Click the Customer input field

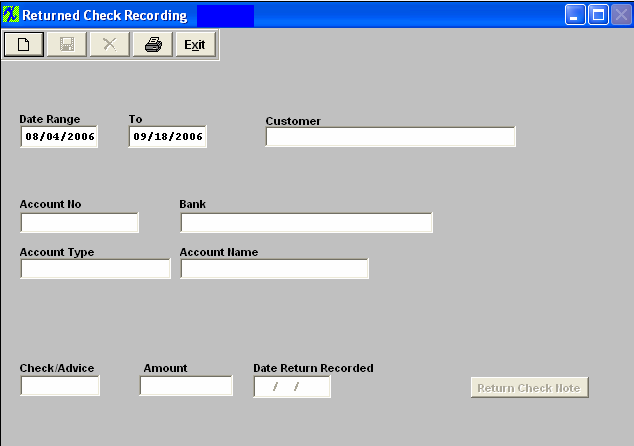coord(391,137)
